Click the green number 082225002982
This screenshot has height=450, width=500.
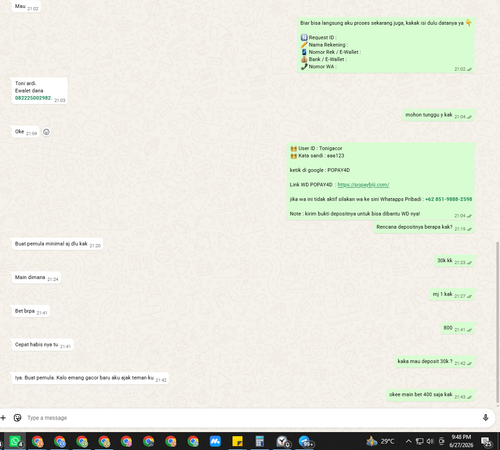[33, 98]
